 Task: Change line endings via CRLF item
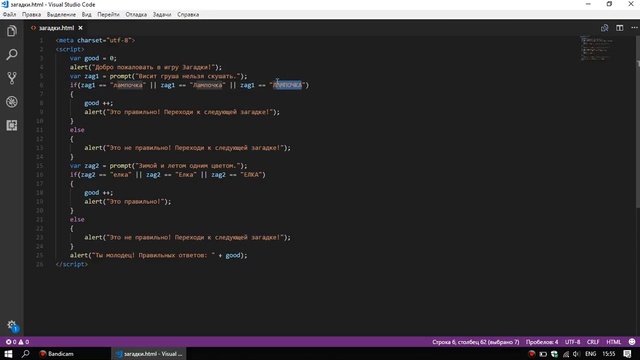click(593, 342)
